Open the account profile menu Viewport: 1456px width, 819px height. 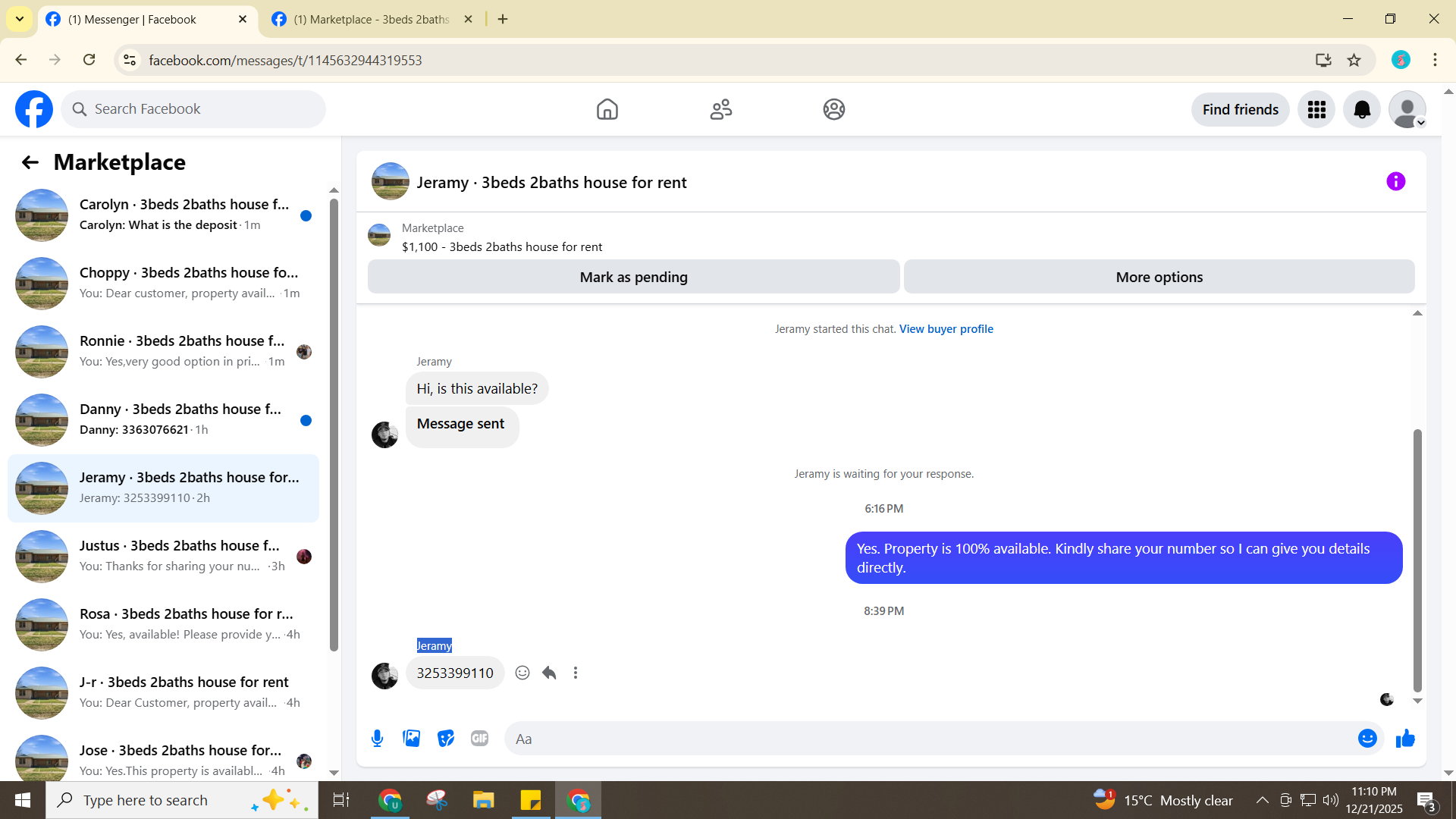click(1407, 110)
